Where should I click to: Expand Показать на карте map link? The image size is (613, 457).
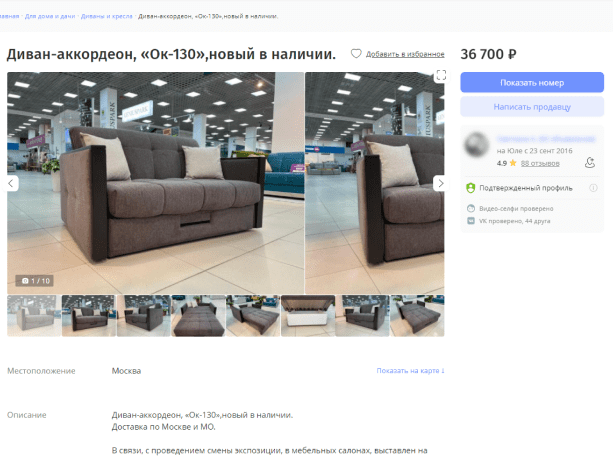point(410,371)
